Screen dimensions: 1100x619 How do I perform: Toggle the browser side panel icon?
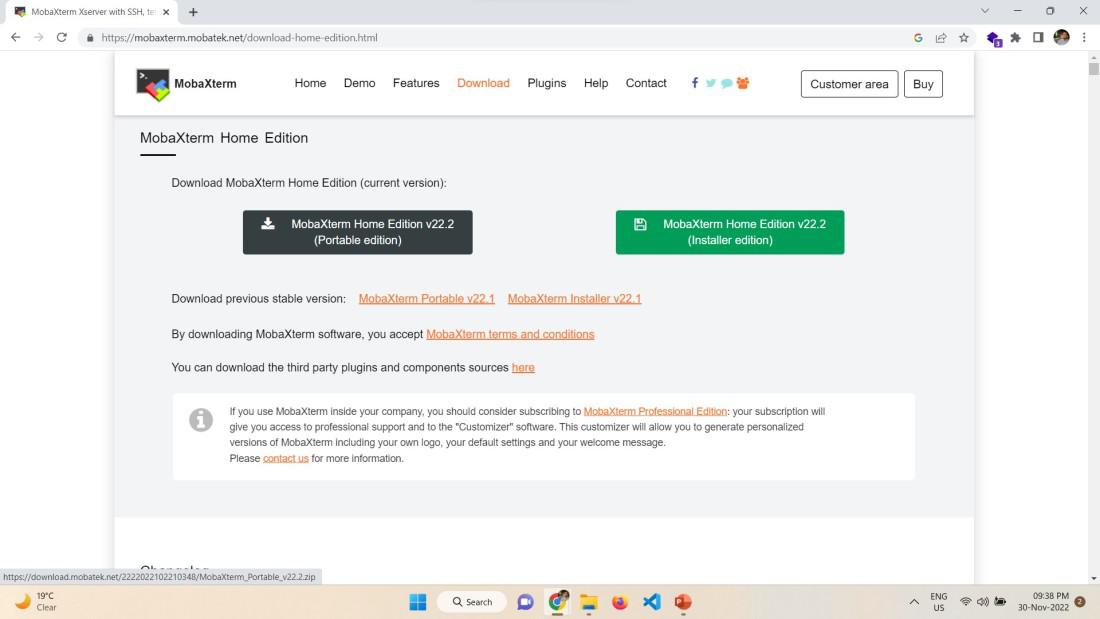pos(1038,38)
